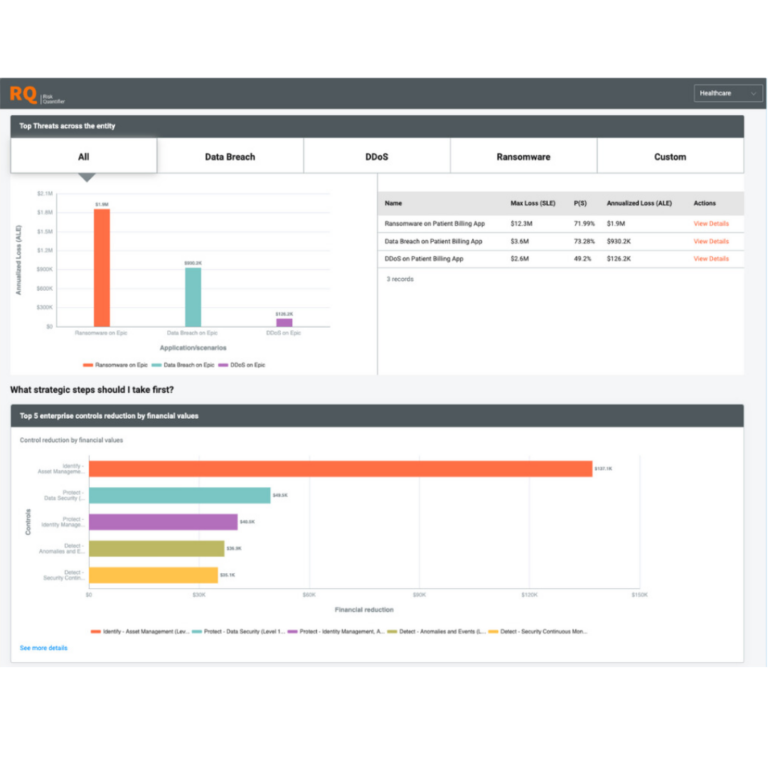Sort table by Annualized Loss (ALE) column
768x768 pixels.
636,202
